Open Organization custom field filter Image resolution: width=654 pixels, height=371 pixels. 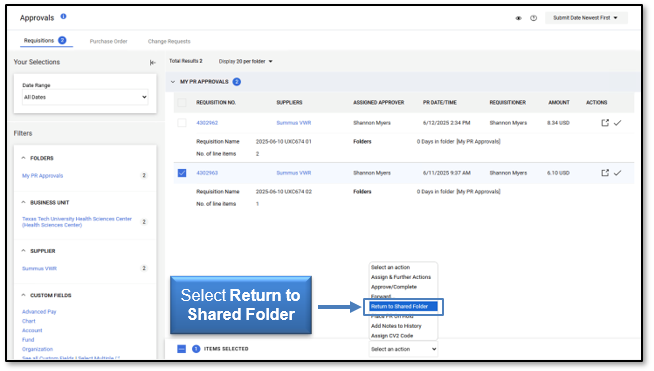[x=38, y=349]
